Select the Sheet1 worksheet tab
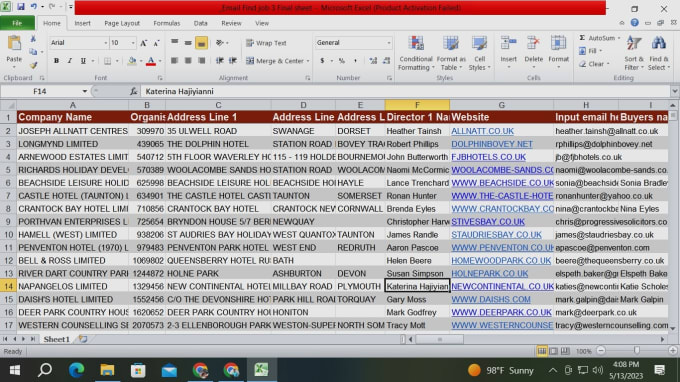 tap(56, 339)
